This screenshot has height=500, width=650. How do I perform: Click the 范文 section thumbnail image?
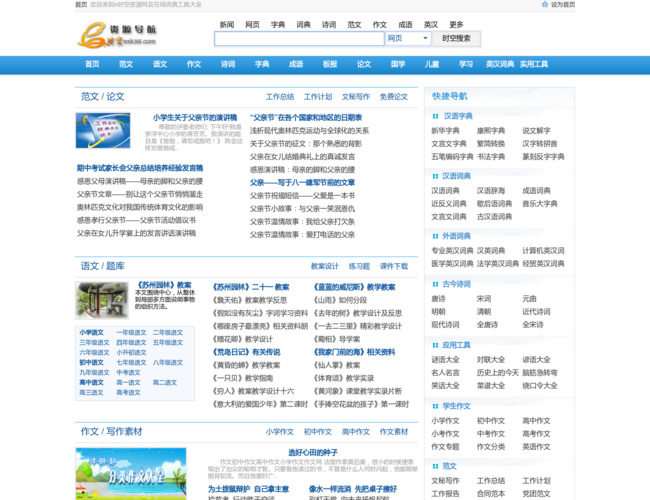[103, 130]
